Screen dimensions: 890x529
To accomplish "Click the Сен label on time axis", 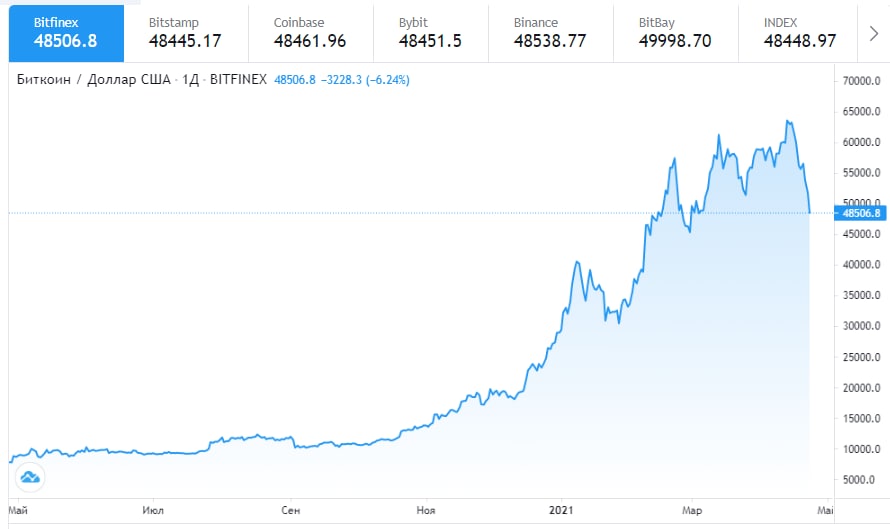I will [x=291, y=510].
